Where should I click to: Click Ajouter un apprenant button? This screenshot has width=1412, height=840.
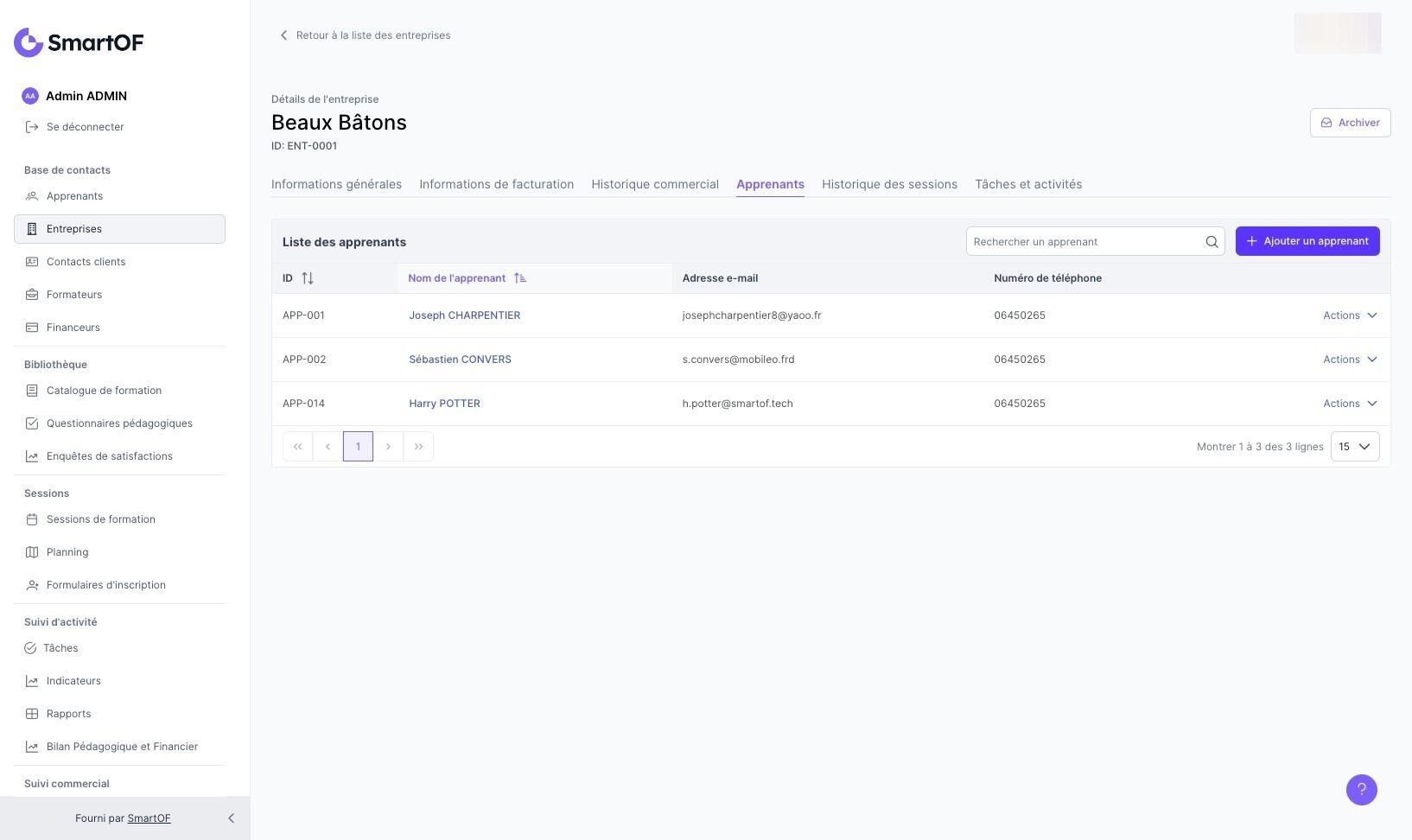point(1307,241)
